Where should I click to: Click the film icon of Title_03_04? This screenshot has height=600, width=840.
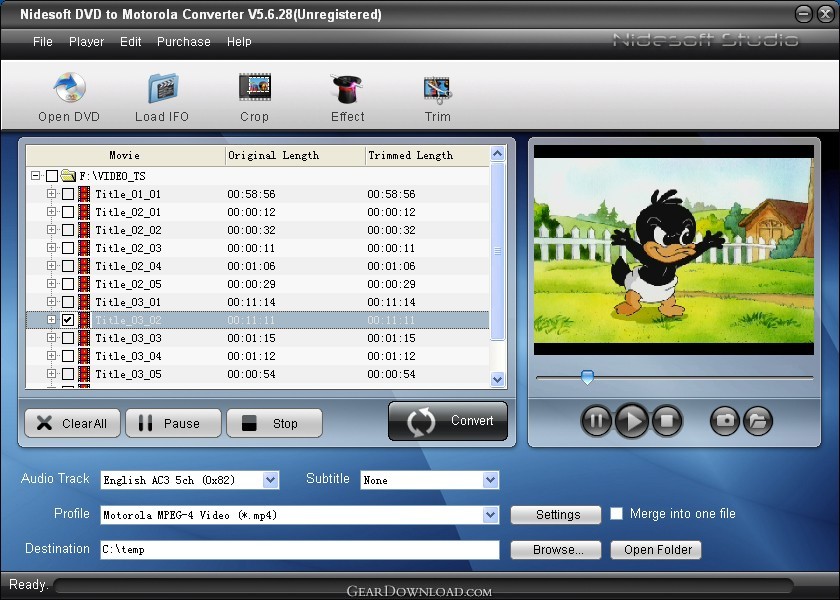[84, 356]
